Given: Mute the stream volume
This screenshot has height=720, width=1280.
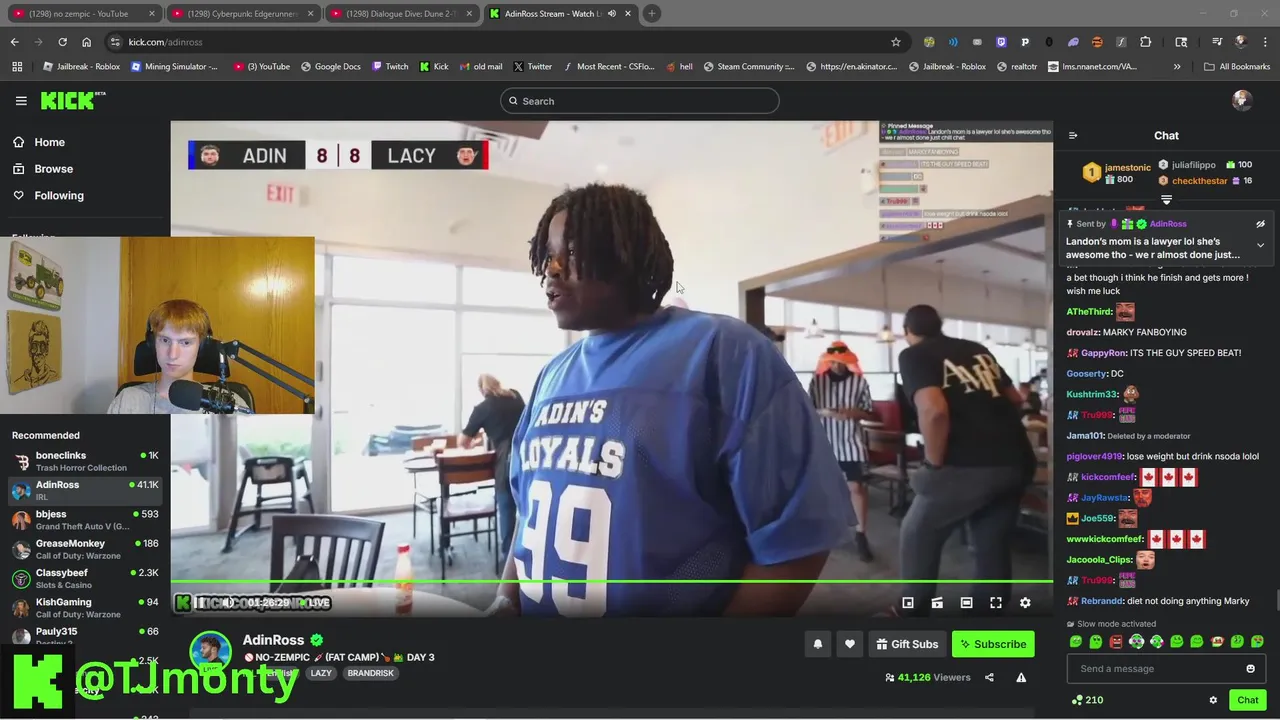Looking at the screenshot, I should 228,603.
